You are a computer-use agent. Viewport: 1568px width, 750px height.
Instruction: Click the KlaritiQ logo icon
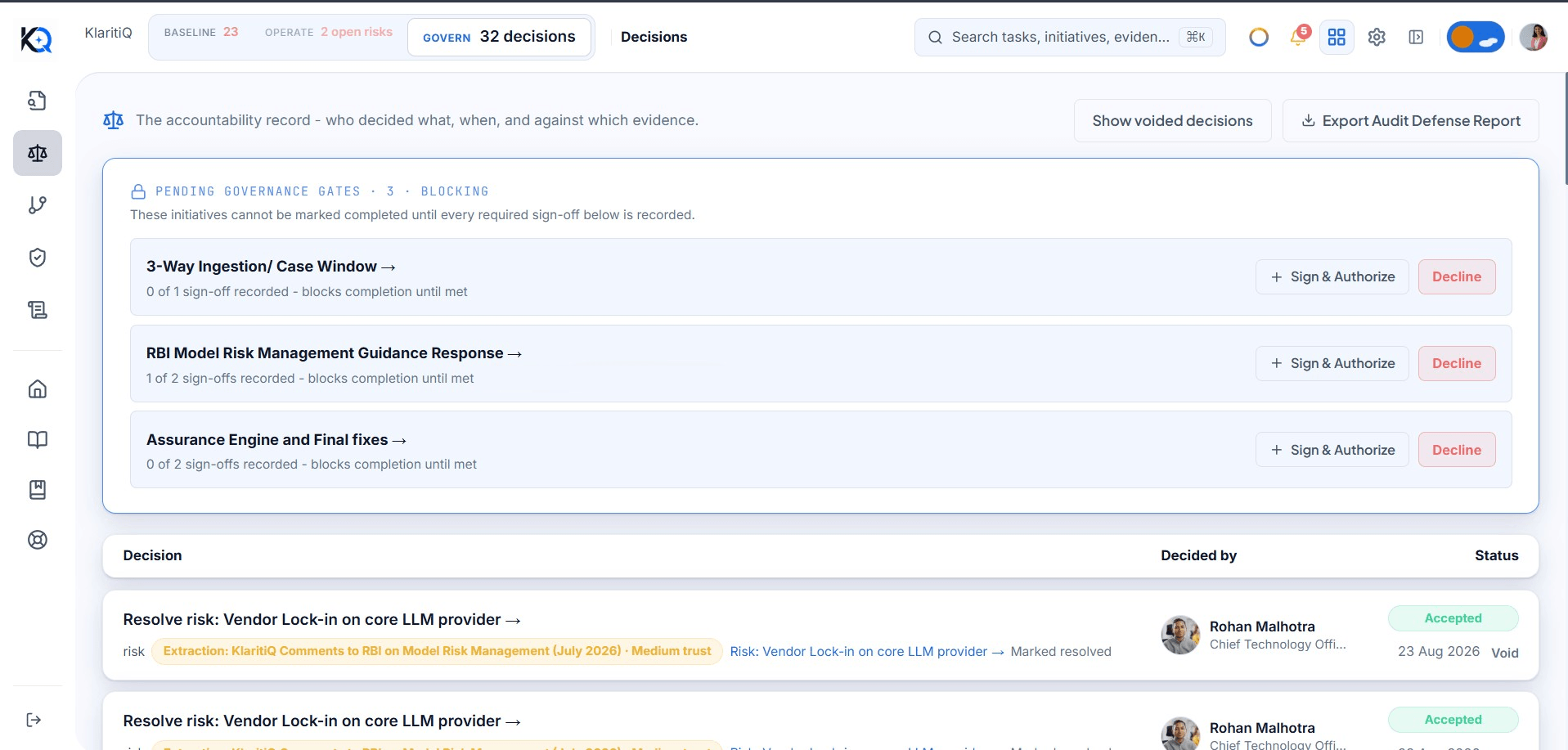click(36, 38)
